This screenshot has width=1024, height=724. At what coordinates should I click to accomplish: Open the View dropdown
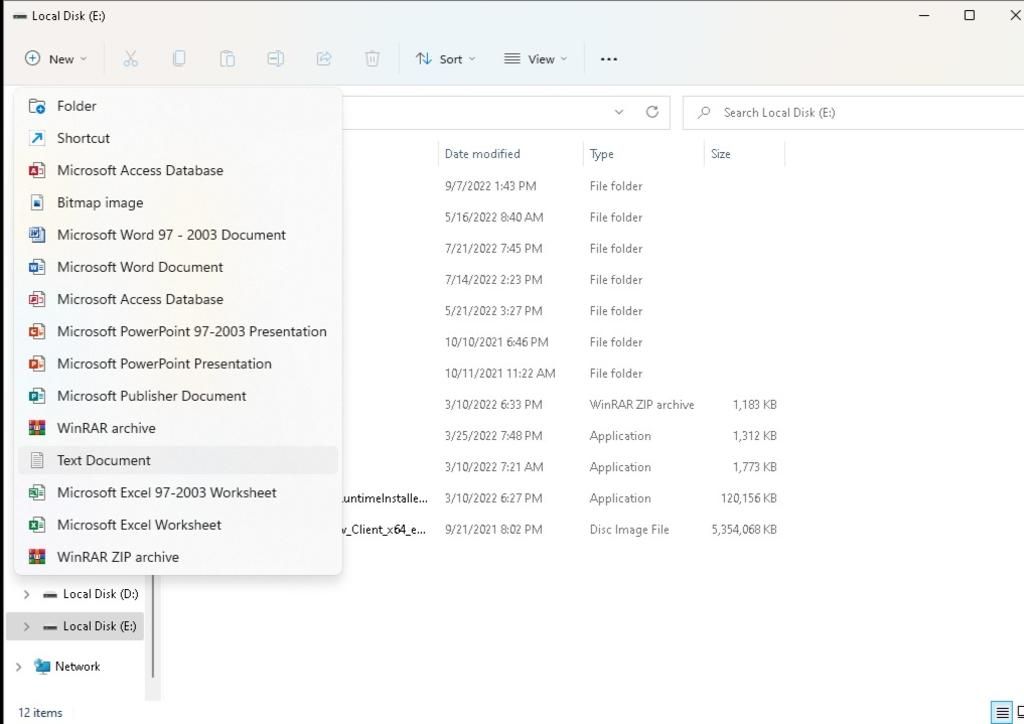coord(536,59)
